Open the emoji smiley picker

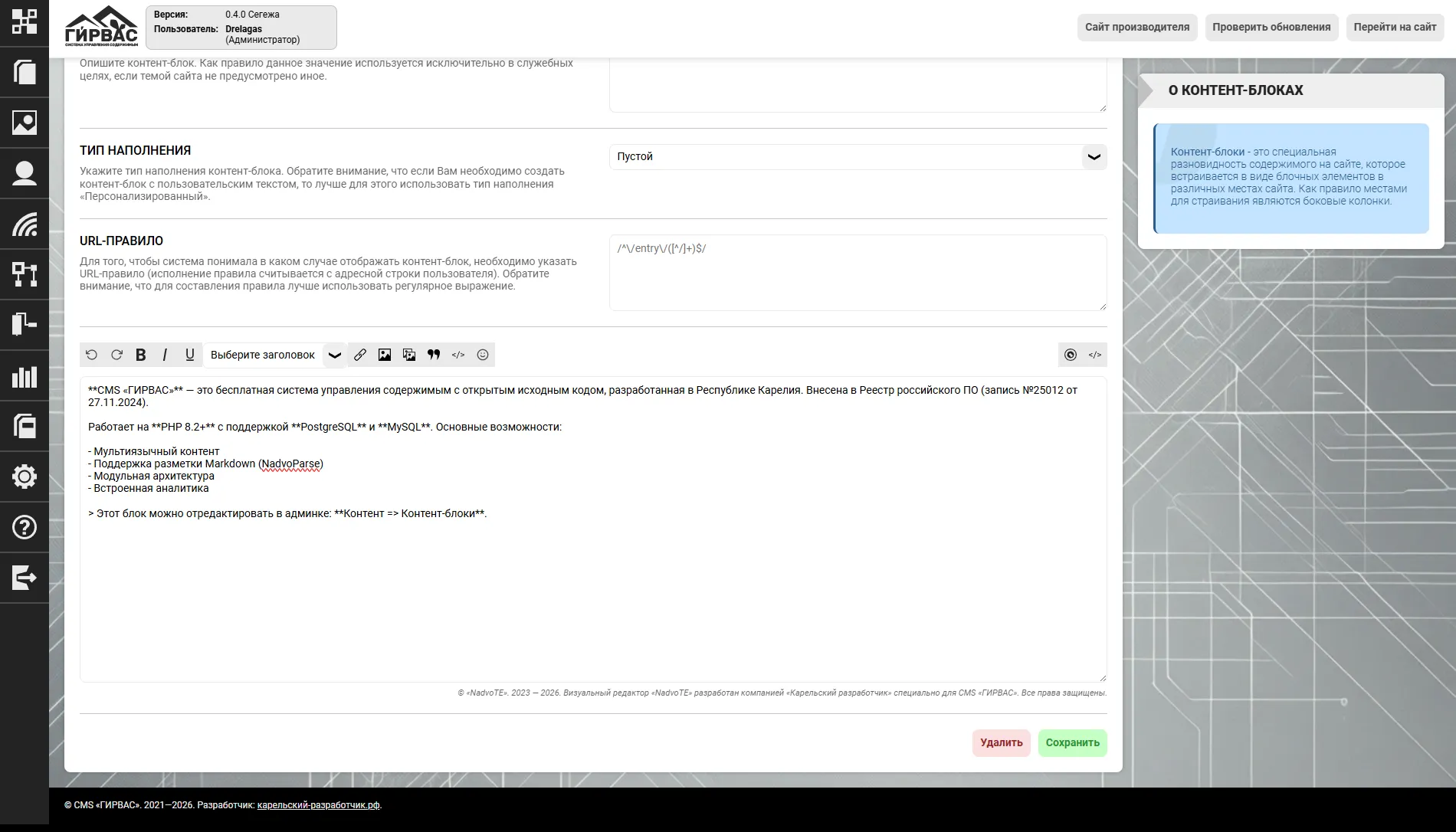[483, 355]
